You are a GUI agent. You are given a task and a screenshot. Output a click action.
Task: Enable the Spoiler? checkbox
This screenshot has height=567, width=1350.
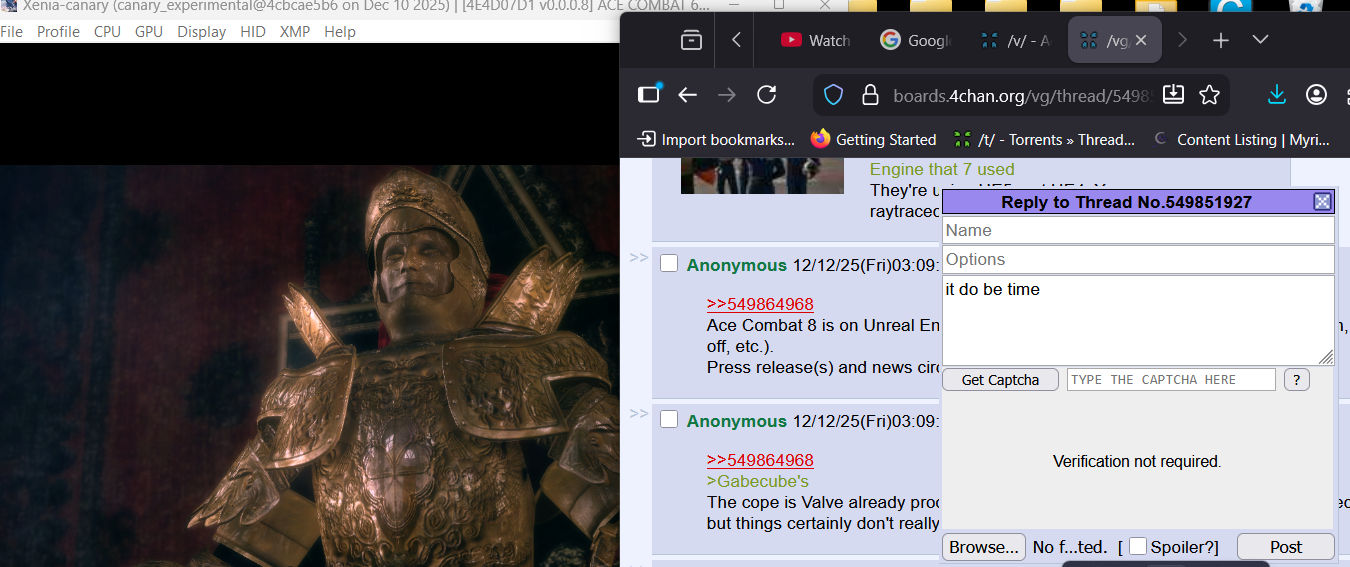point(1138,546)
